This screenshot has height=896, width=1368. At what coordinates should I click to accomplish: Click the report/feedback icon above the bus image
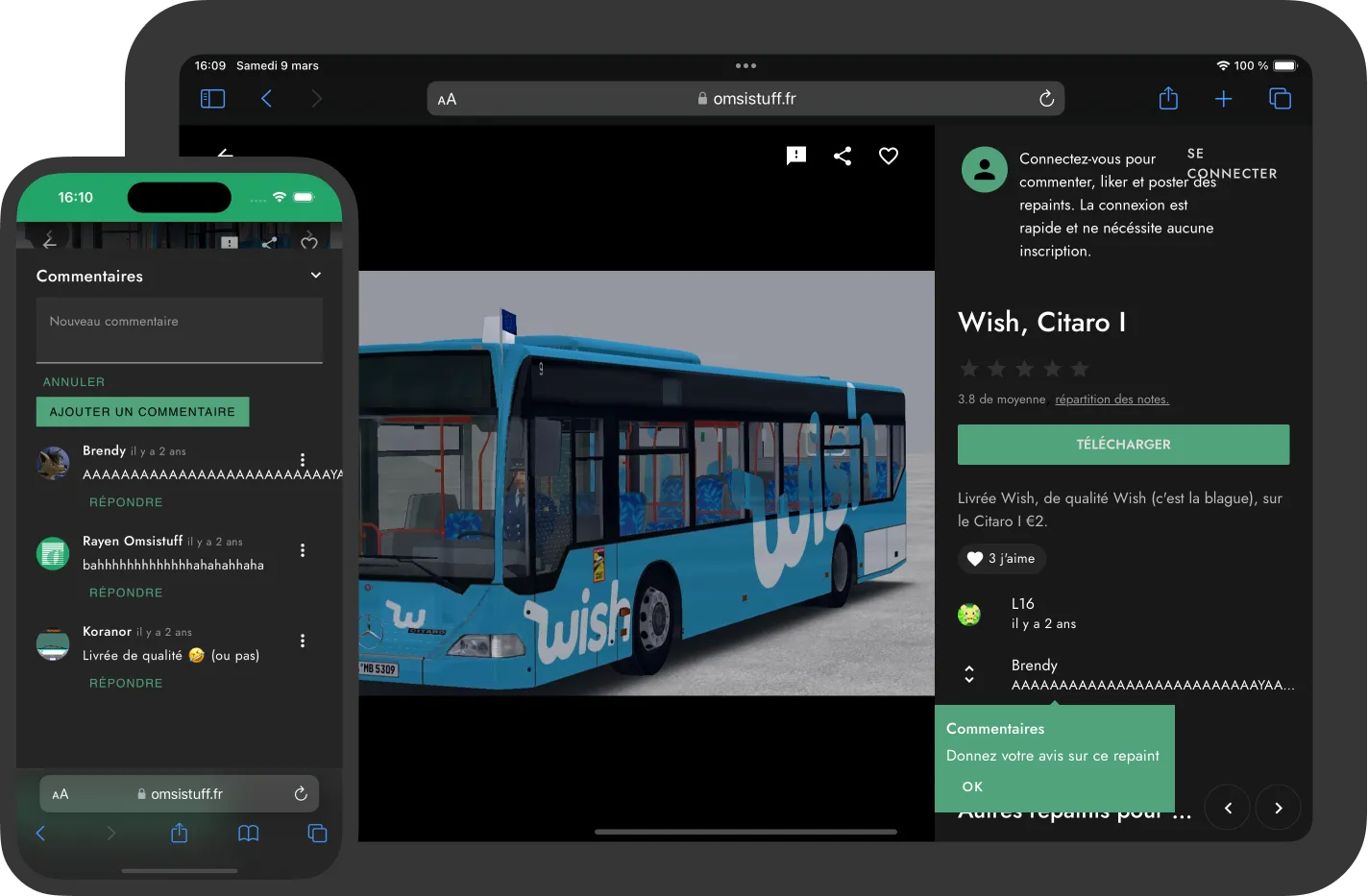coord(795,156)
